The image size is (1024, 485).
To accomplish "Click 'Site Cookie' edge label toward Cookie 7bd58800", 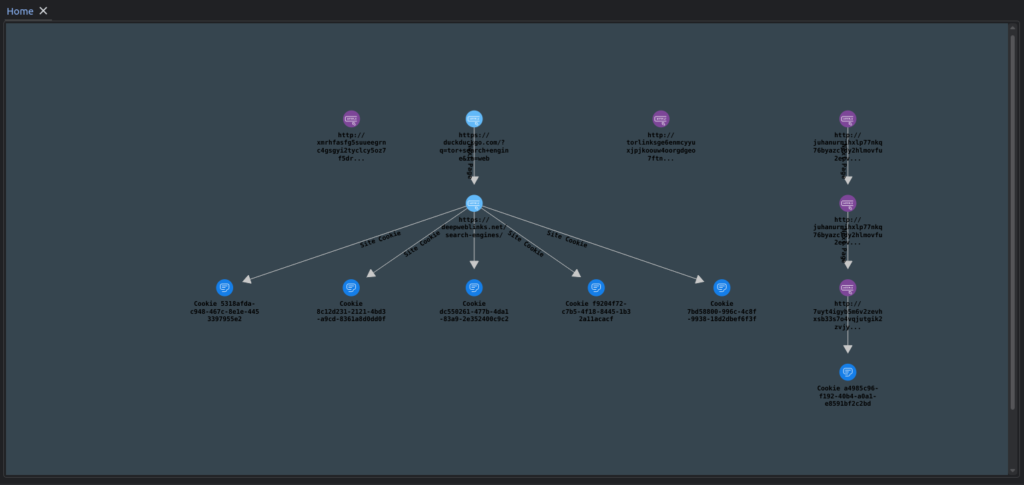I will 567,240.
